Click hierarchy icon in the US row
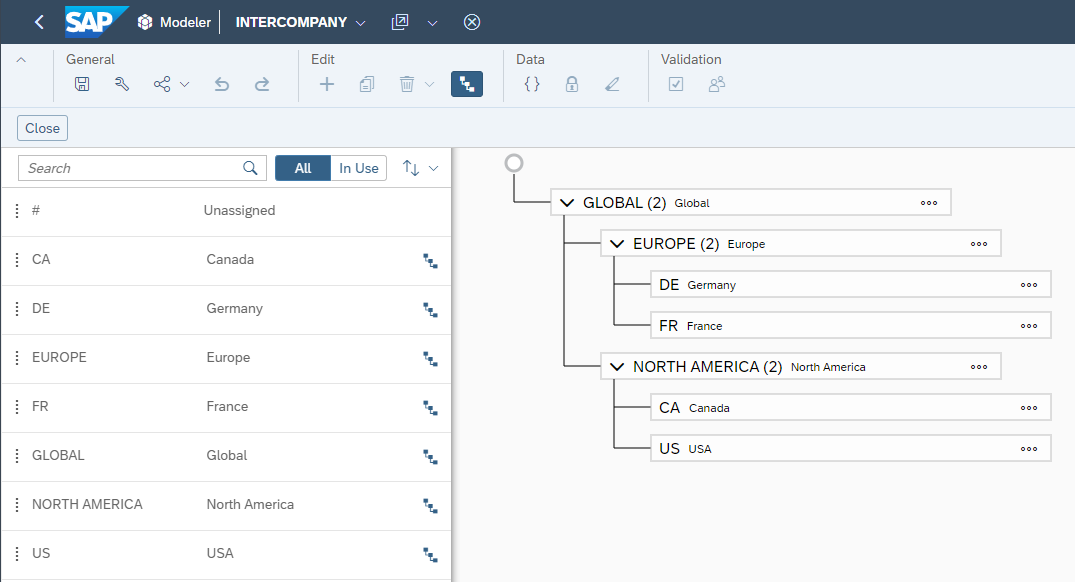This screenshot has width=1075, height=582. tap(430, 555)
